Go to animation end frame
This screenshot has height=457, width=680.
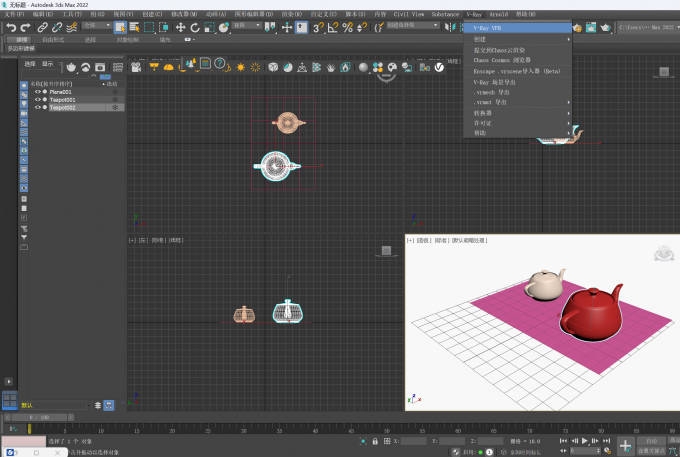[x=606, y=441]
